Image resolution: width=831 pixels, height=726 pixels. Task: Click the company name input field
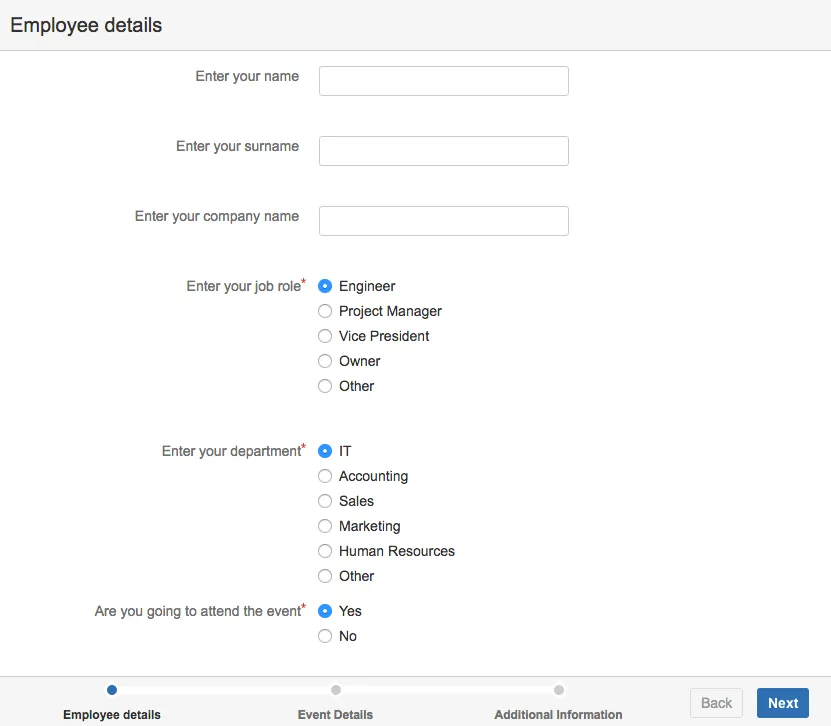(x=444, y=221)
